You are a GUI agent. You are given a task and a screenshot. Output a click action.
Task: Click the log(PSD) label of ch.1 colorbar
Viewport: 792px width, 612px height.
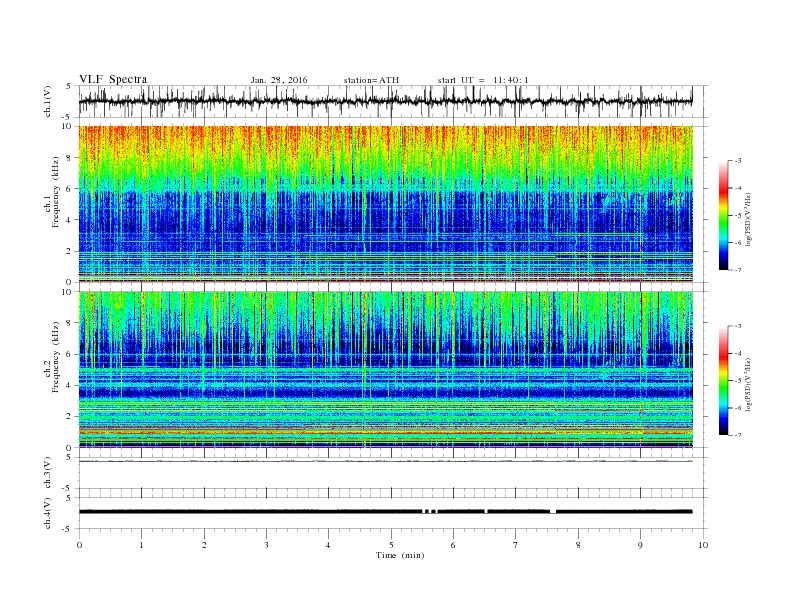pos(749,219)
